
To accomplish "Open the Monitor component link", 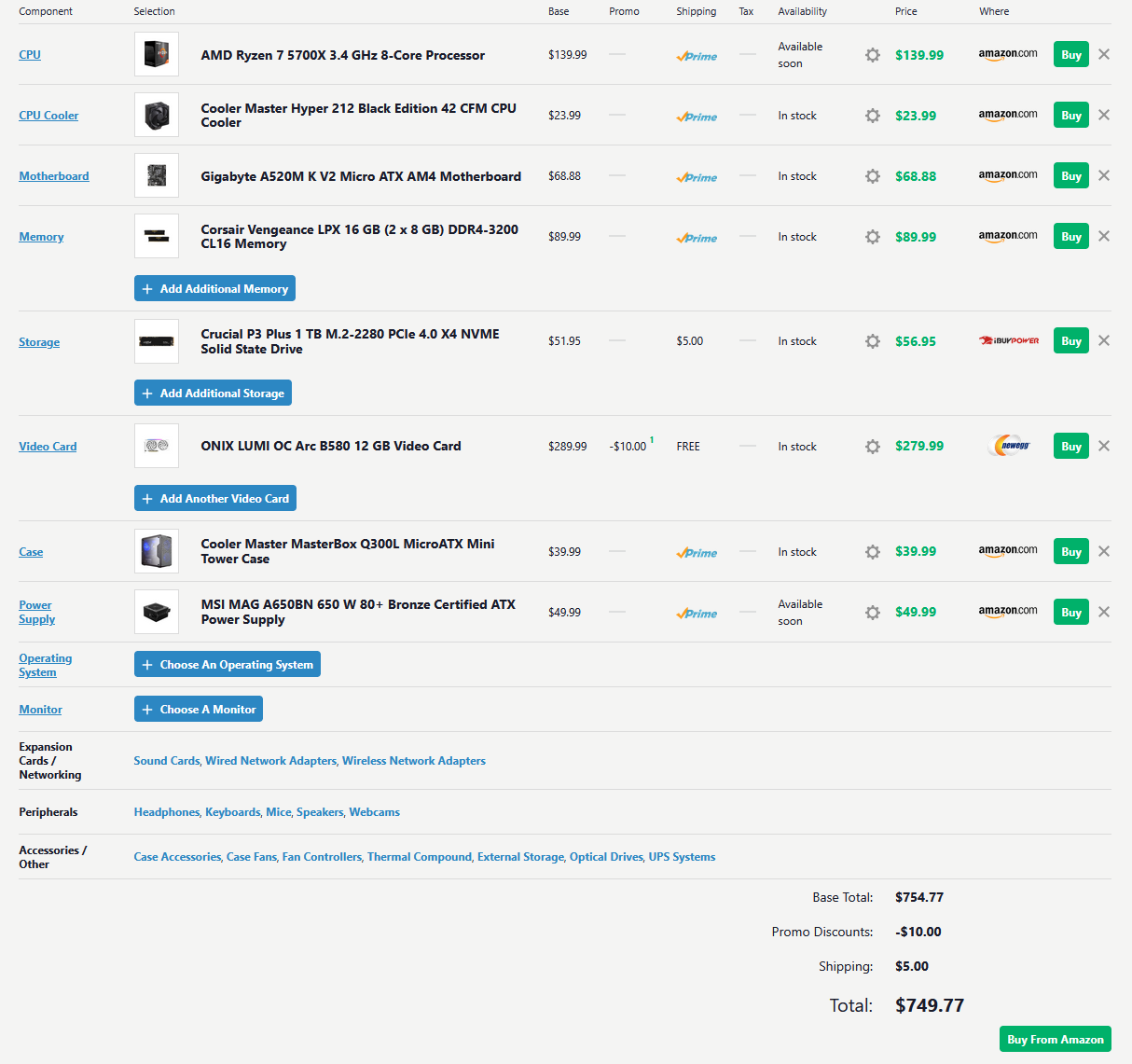I will (x=40, y=709).
